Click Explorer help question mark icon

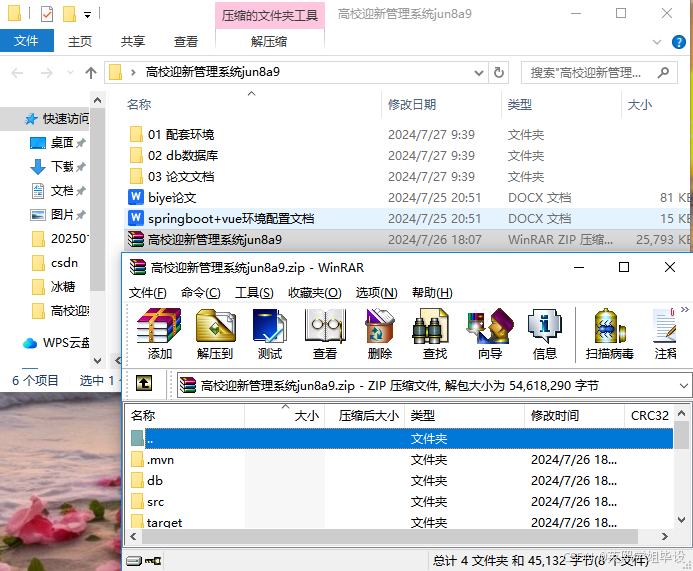[x=679, y=42]
